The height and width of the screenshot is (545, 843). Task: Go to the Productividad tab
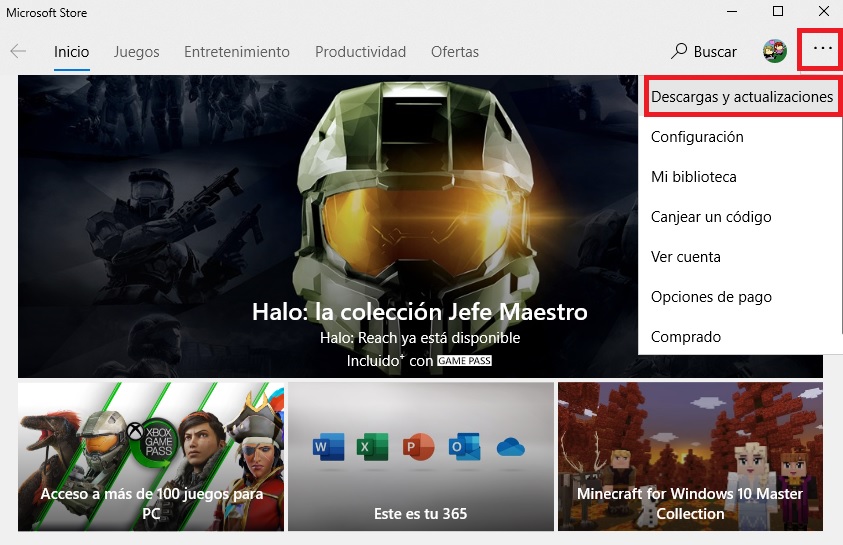tap(360, 52)
